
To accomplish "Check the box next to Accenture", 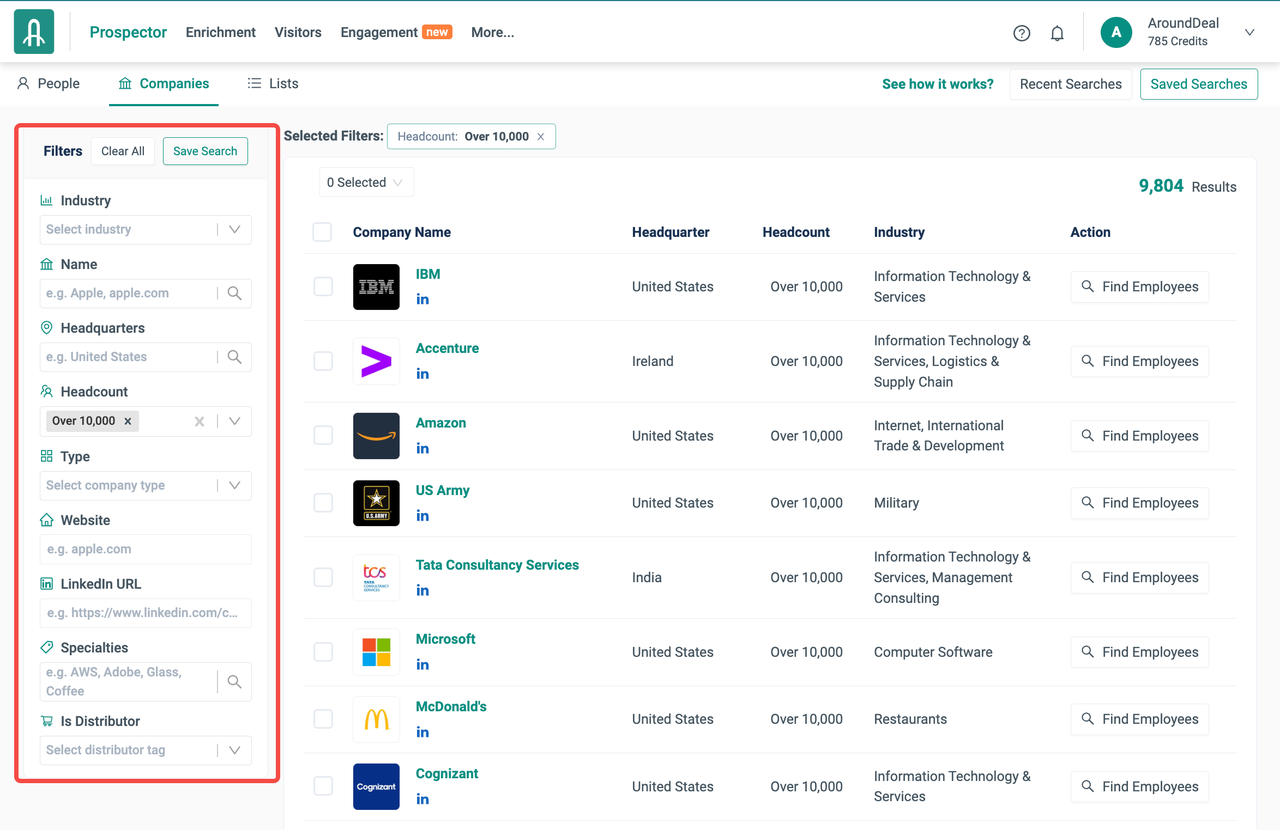I will 323,361.
